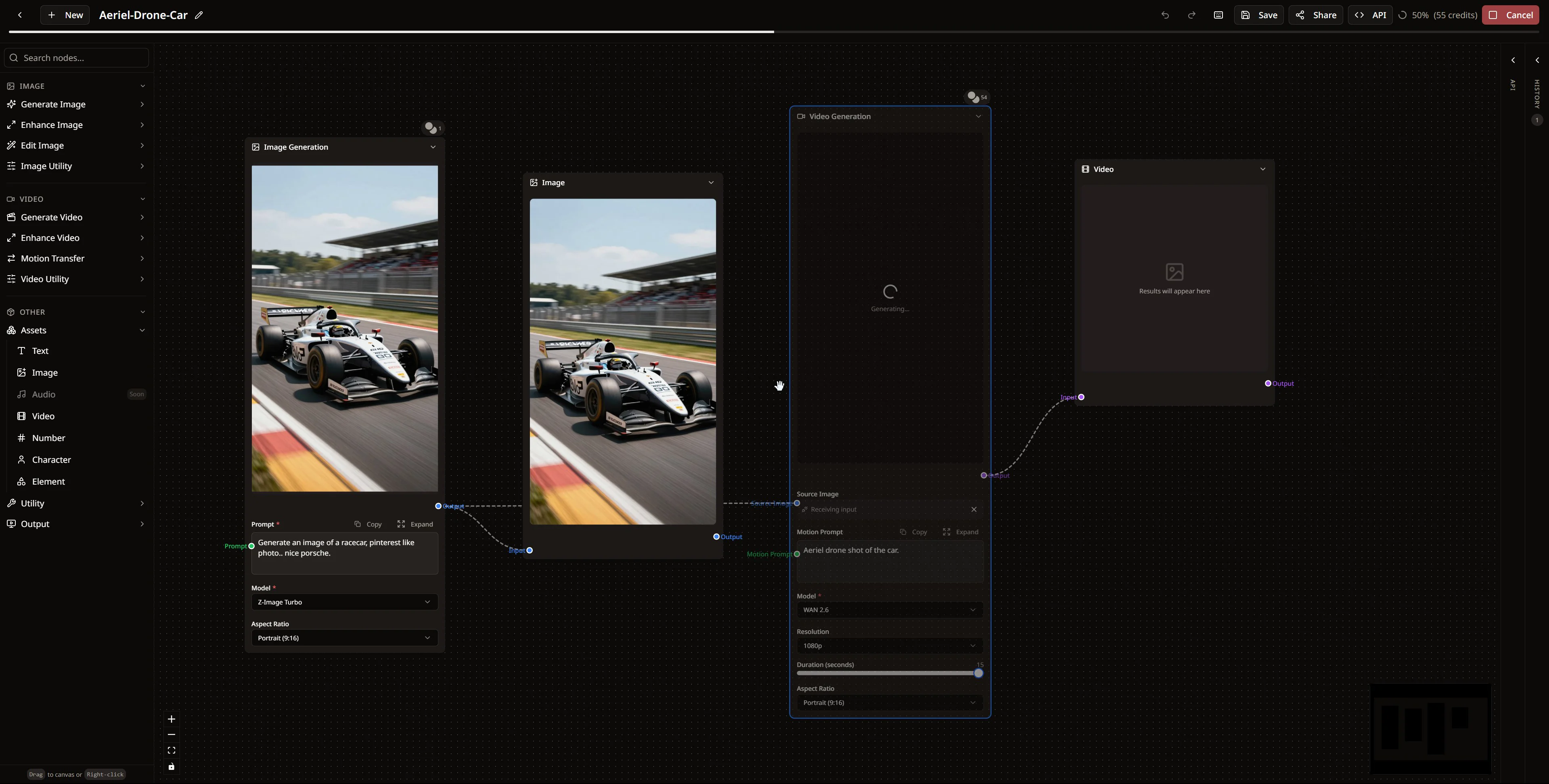Select Video Utility from the sidebar
1549x784 pixels.
pos(44,278)
